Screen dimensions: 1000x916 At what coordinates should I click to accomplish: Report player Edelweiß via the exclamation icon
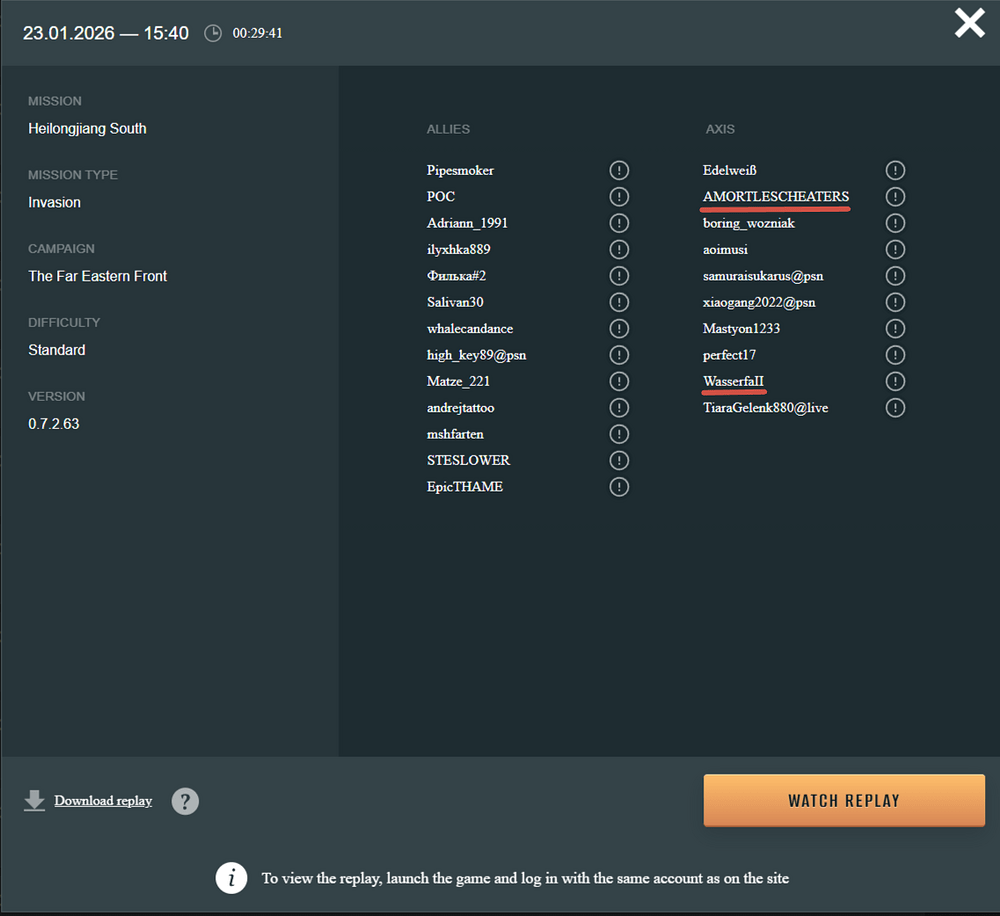(x=895, y=170)
